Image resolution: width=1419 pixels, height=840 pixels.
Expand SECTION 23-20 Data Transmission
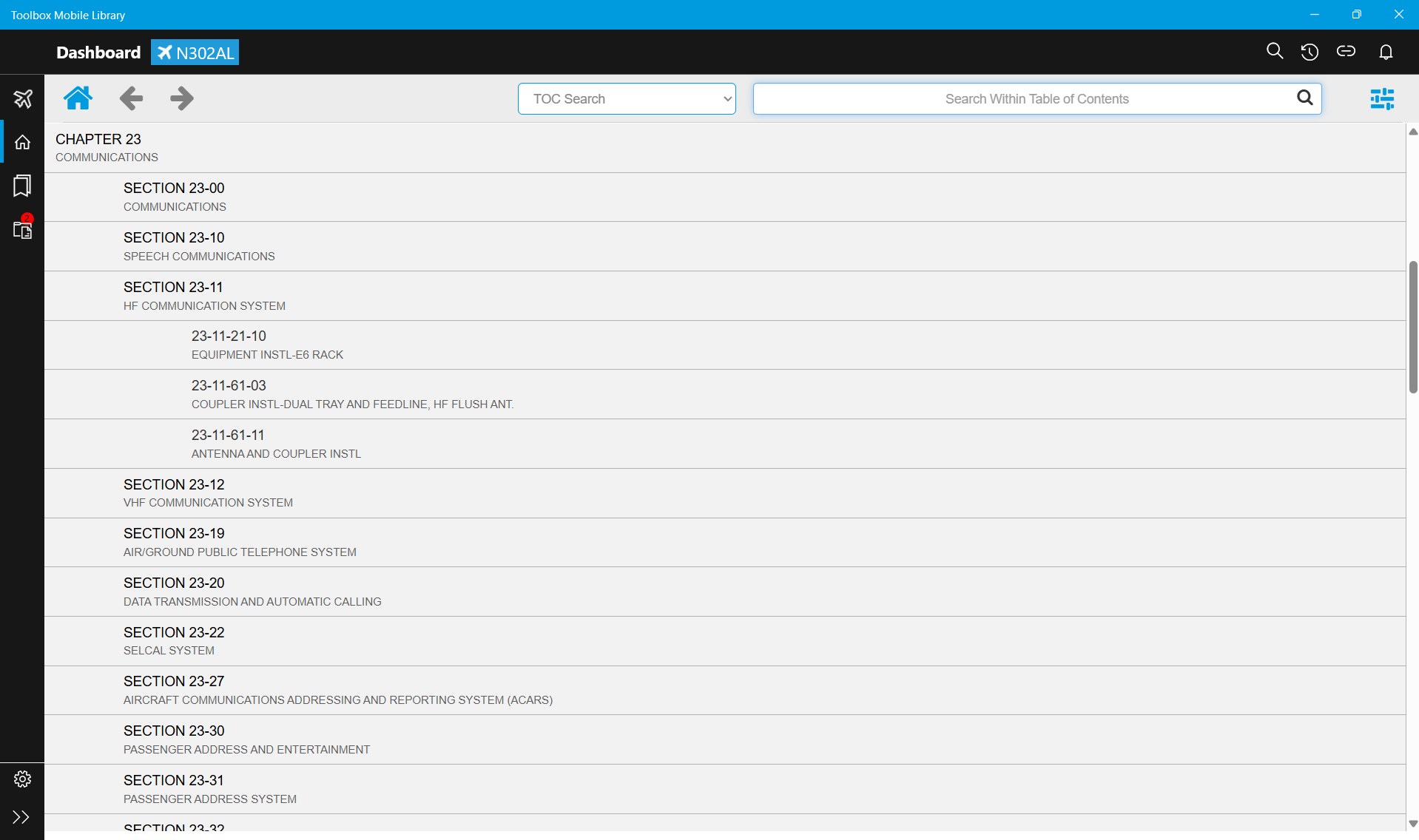pos(725,592)
